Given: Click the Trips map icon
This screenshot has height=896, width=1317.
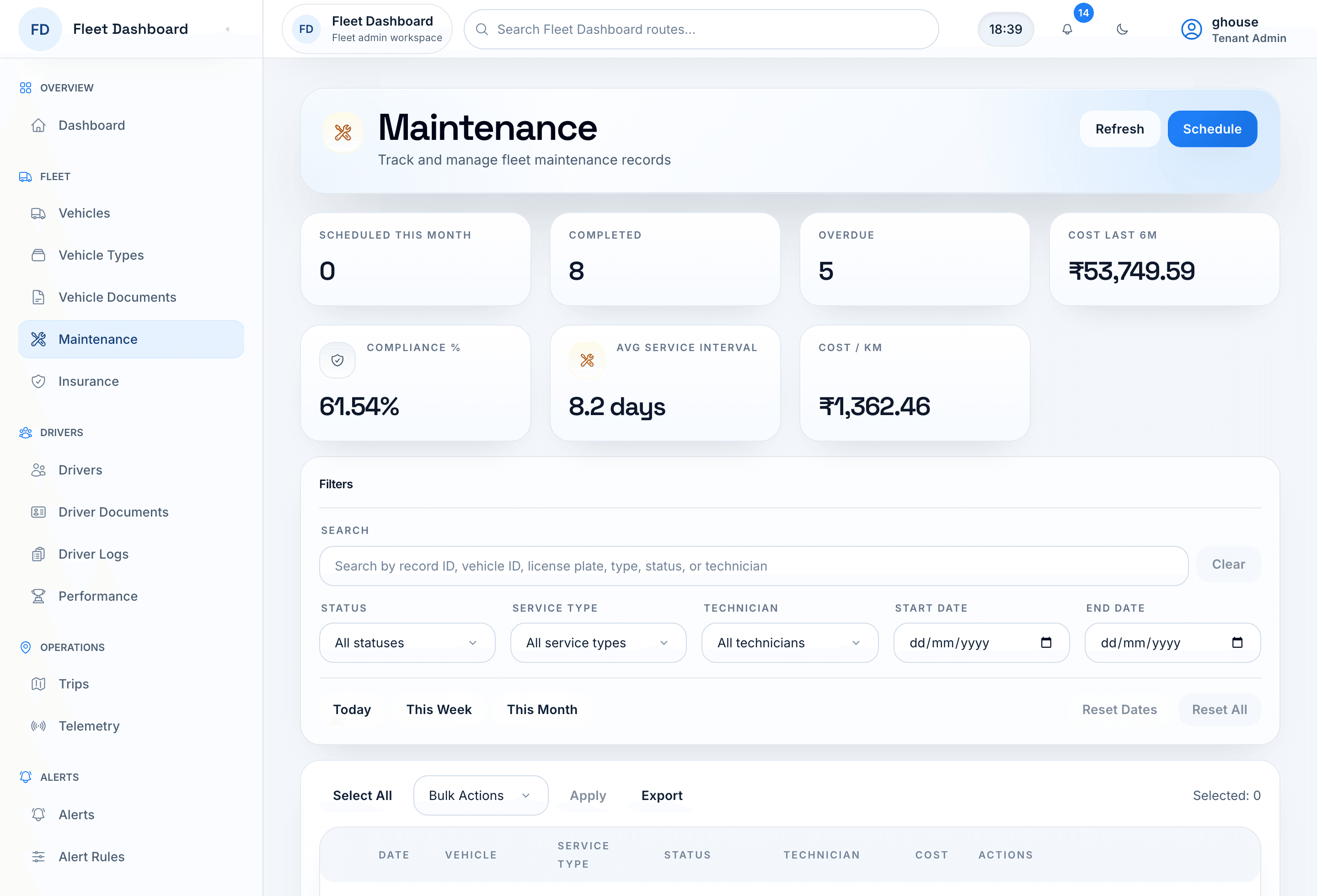Looking at the screenshot, I should pyautogui.click(x=38, y=683).
